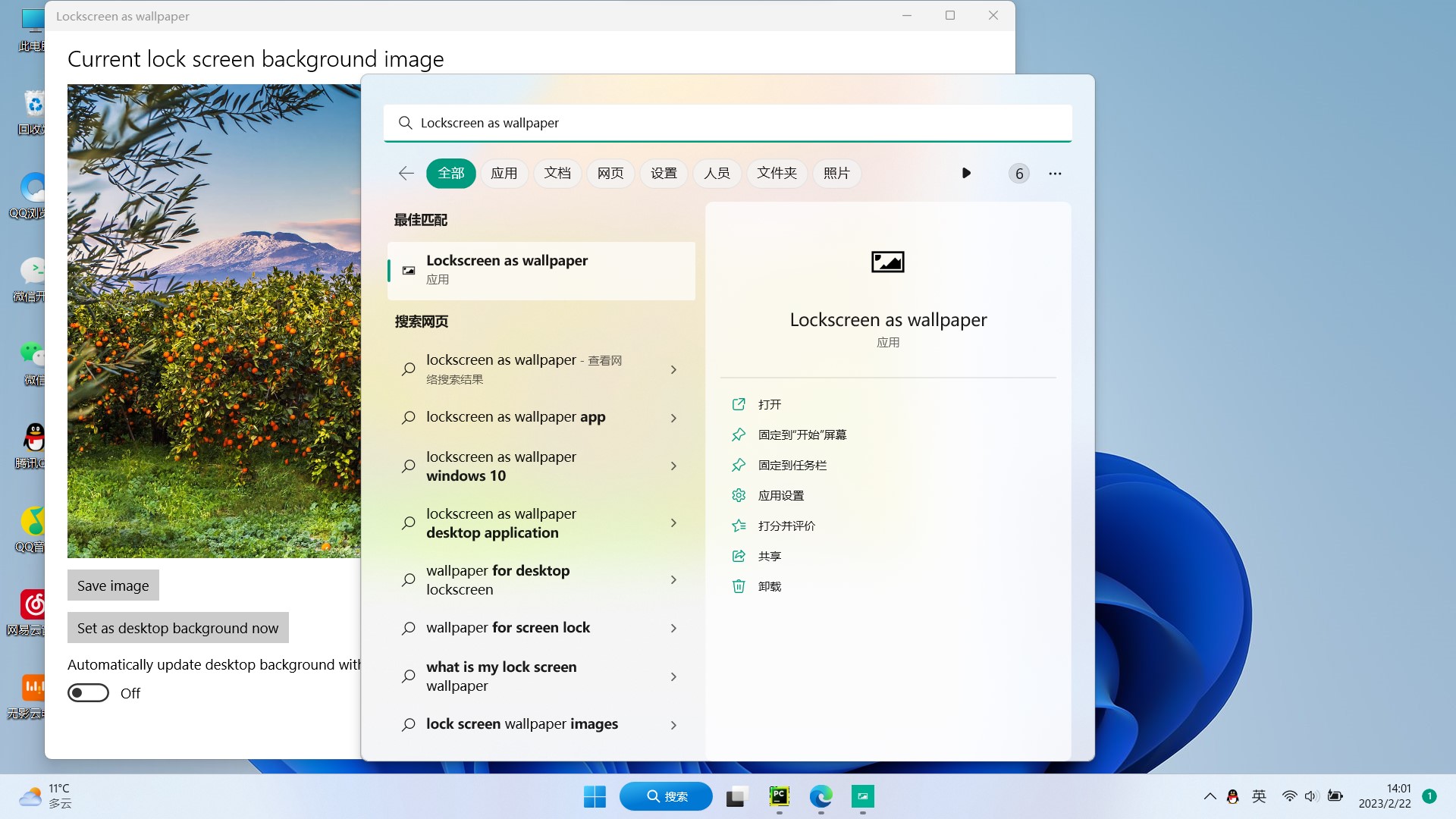Click the search magnifier icon in search box
1456x819 pixels.
[x=406, y=123]
